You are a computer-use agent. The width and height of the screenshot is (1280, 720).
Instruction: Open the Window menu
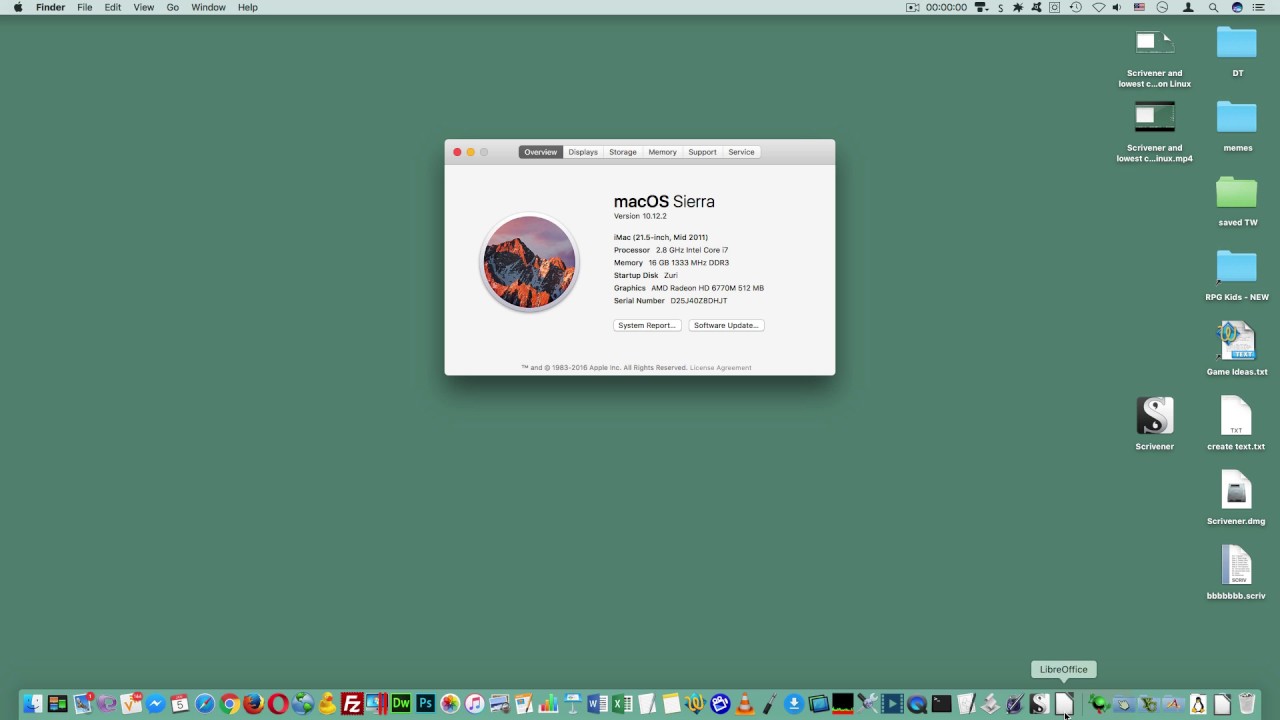point(208,7)
